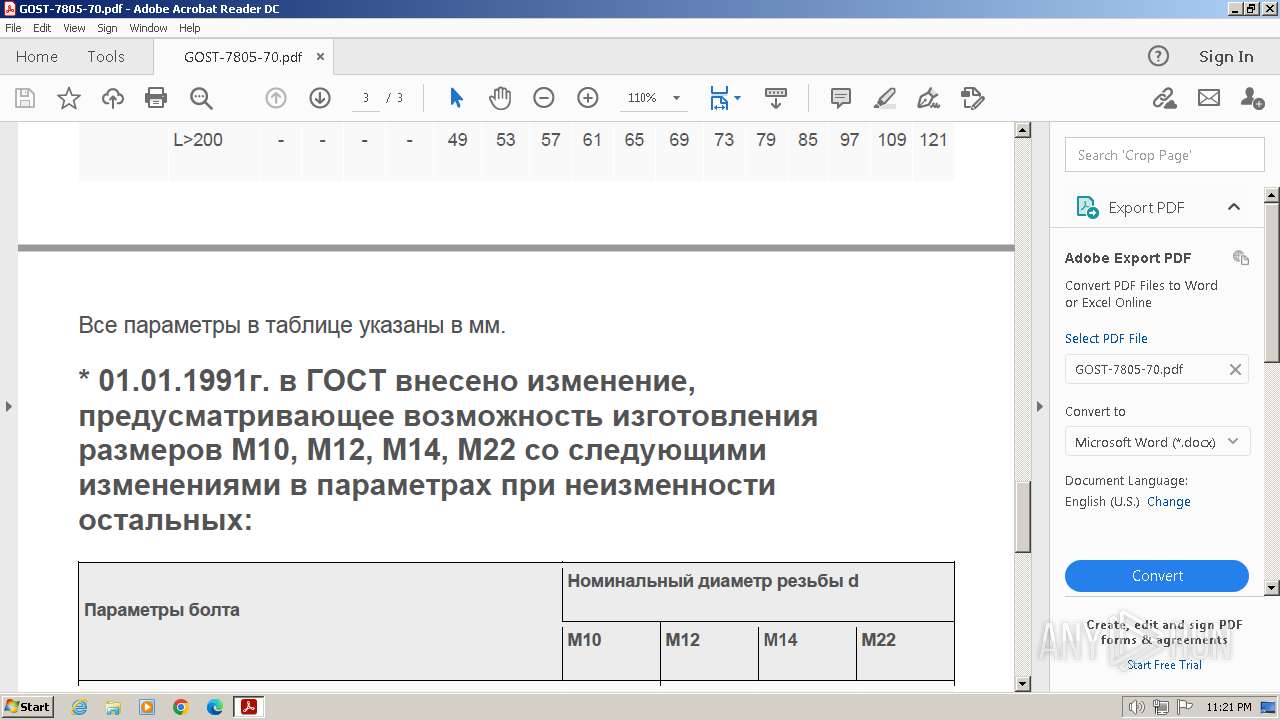Viewport: 1280px width, 720px height.
Task: Switch to the Home tab
Action: pyautogui.click(x=37, y=57)
